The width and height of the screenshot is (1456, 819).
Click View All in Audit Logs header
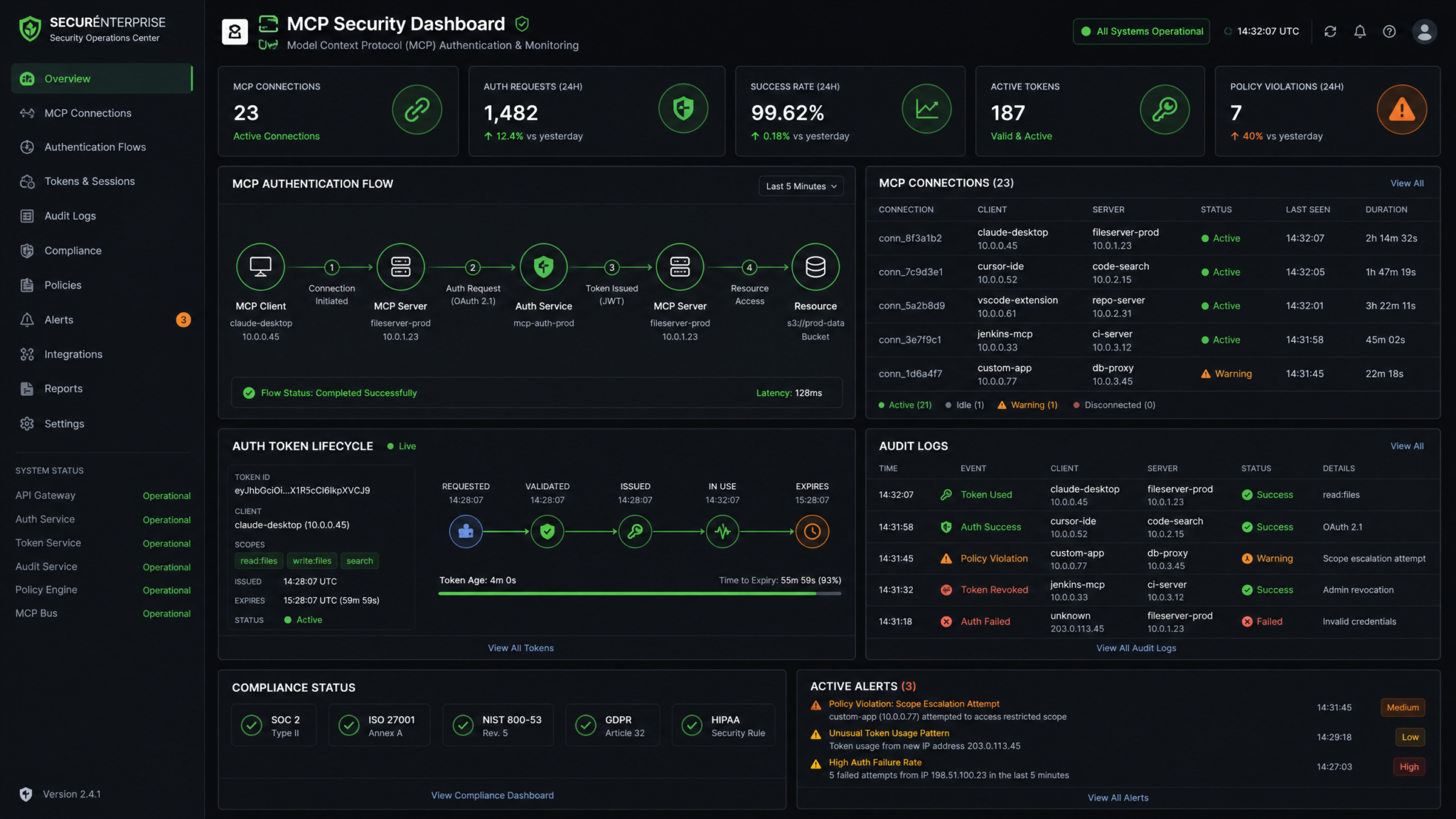1407,446
